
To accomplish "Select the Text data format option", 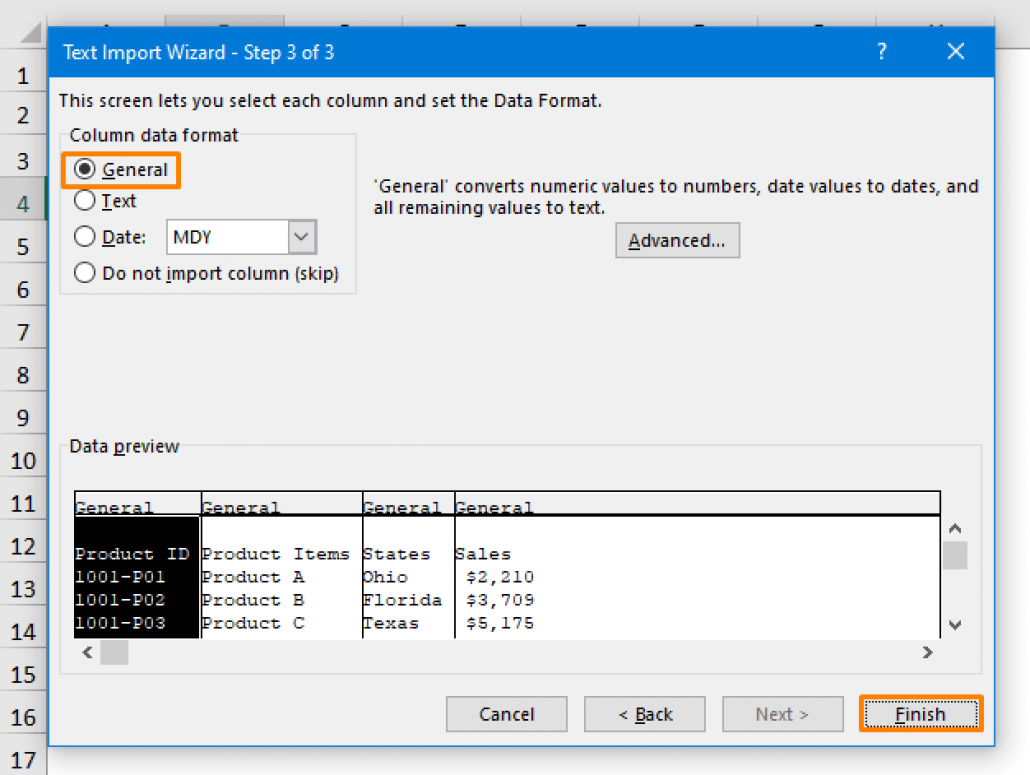I will pos(85,201).
